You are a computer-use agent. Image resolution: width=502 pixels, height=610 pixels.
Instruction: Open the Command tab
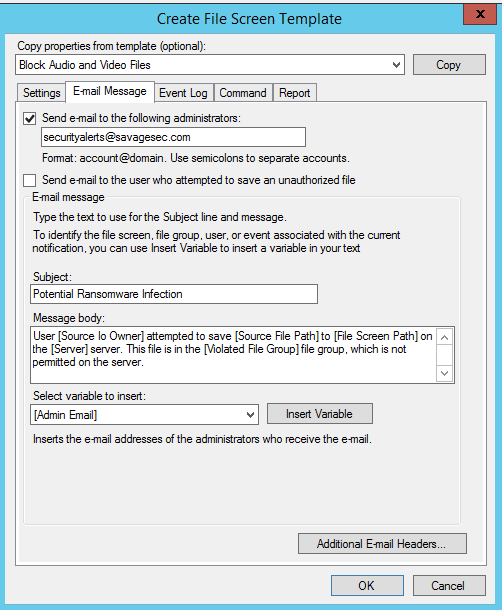(243, 93)
